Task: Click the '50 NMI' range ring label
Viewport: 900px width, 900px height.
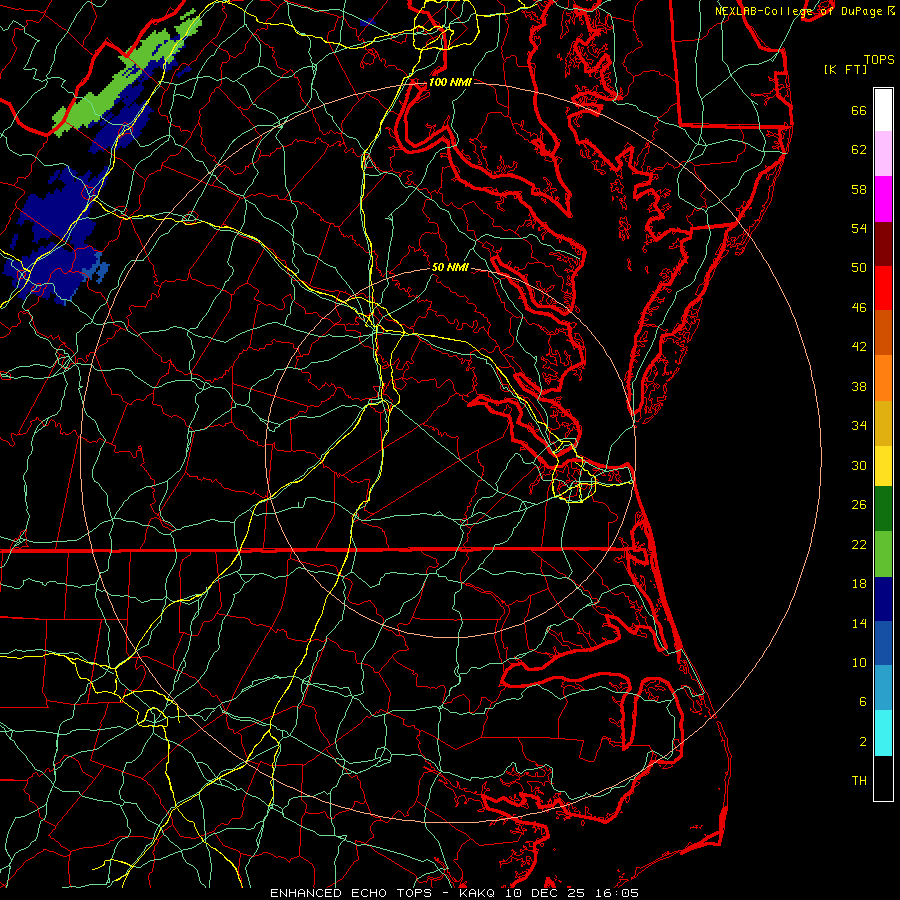Action: (450, 267)
